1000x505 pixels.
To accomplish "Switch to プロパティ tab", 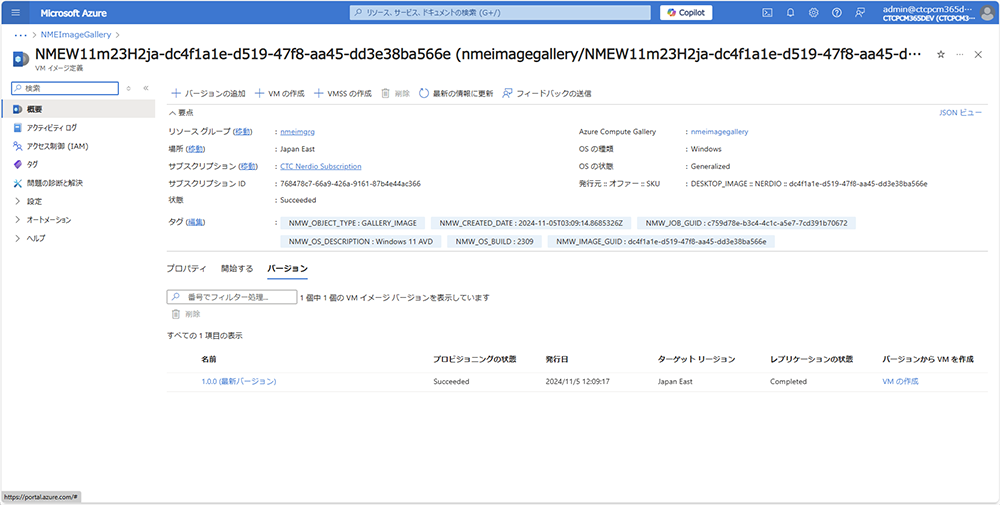I will tap(186, 268).
